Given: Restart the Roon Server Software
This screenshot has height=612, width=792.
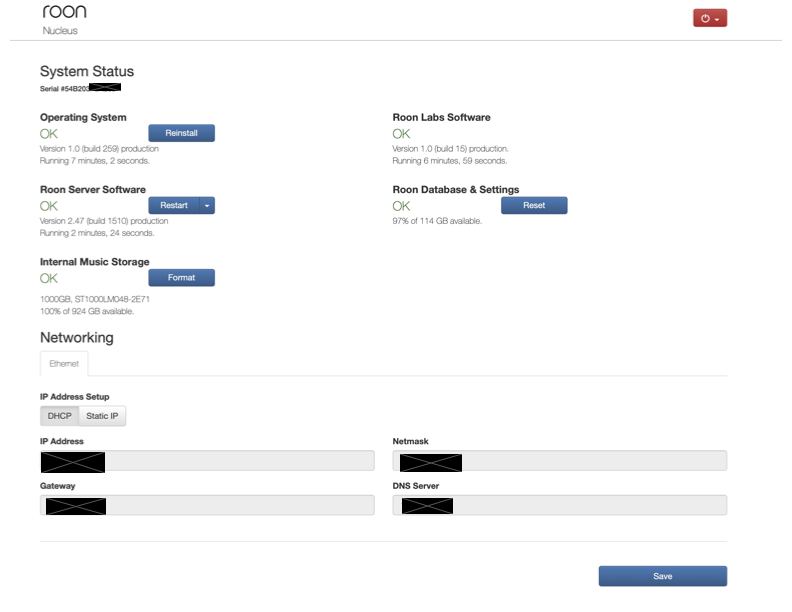Looking at the screenshot, I should 174,205.
